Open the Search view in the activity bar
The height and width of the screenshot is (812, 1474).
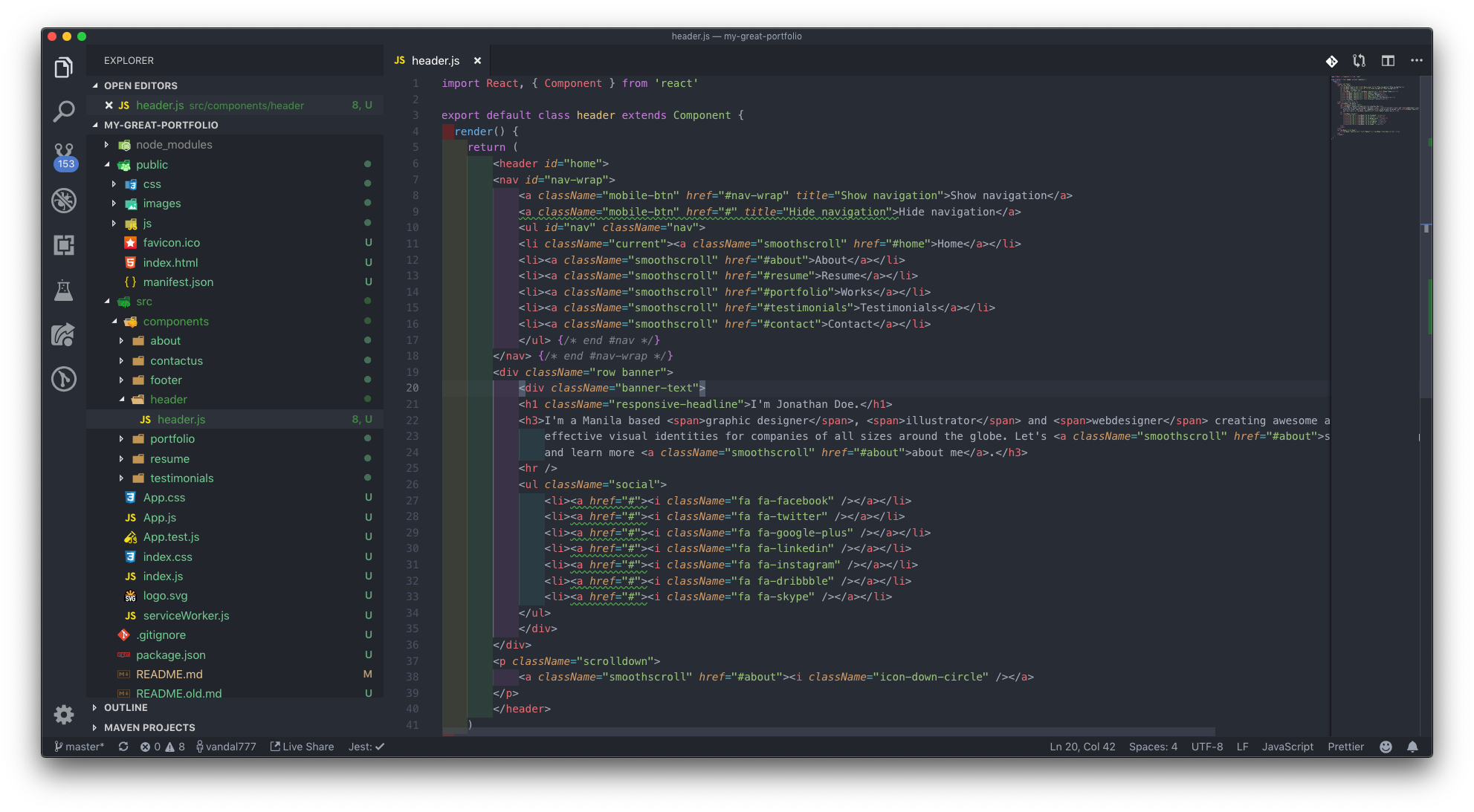point(64,111)
